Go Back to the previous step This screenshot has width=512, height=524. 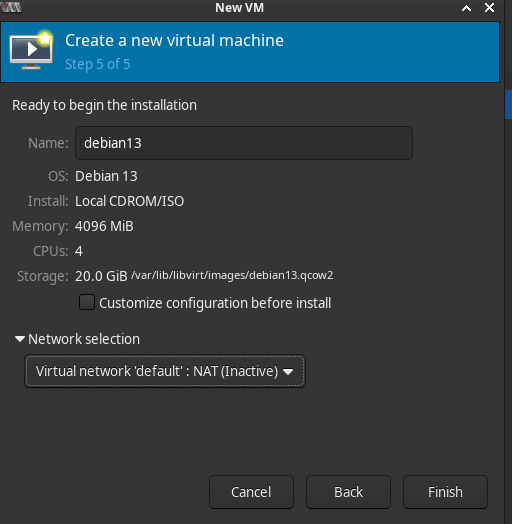tap(348, 492)
